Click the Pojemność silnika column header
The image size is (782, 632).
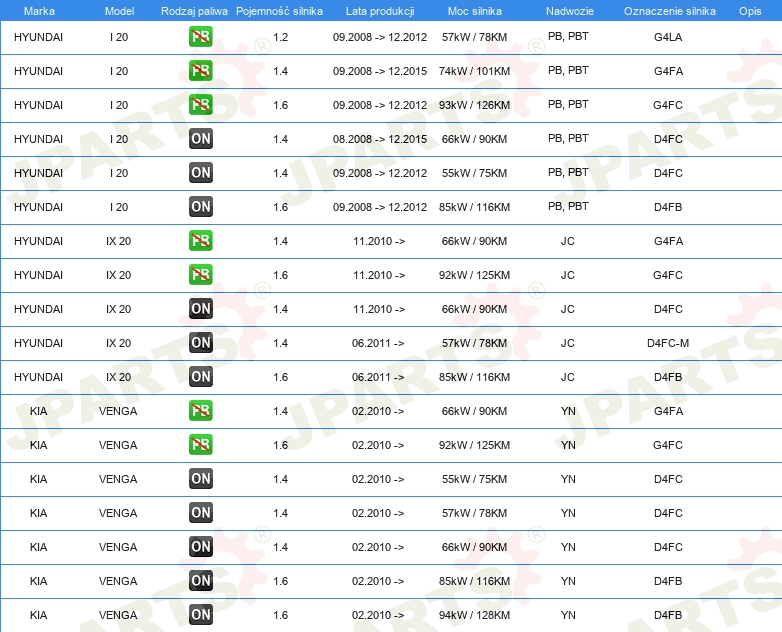pos(279,11)
